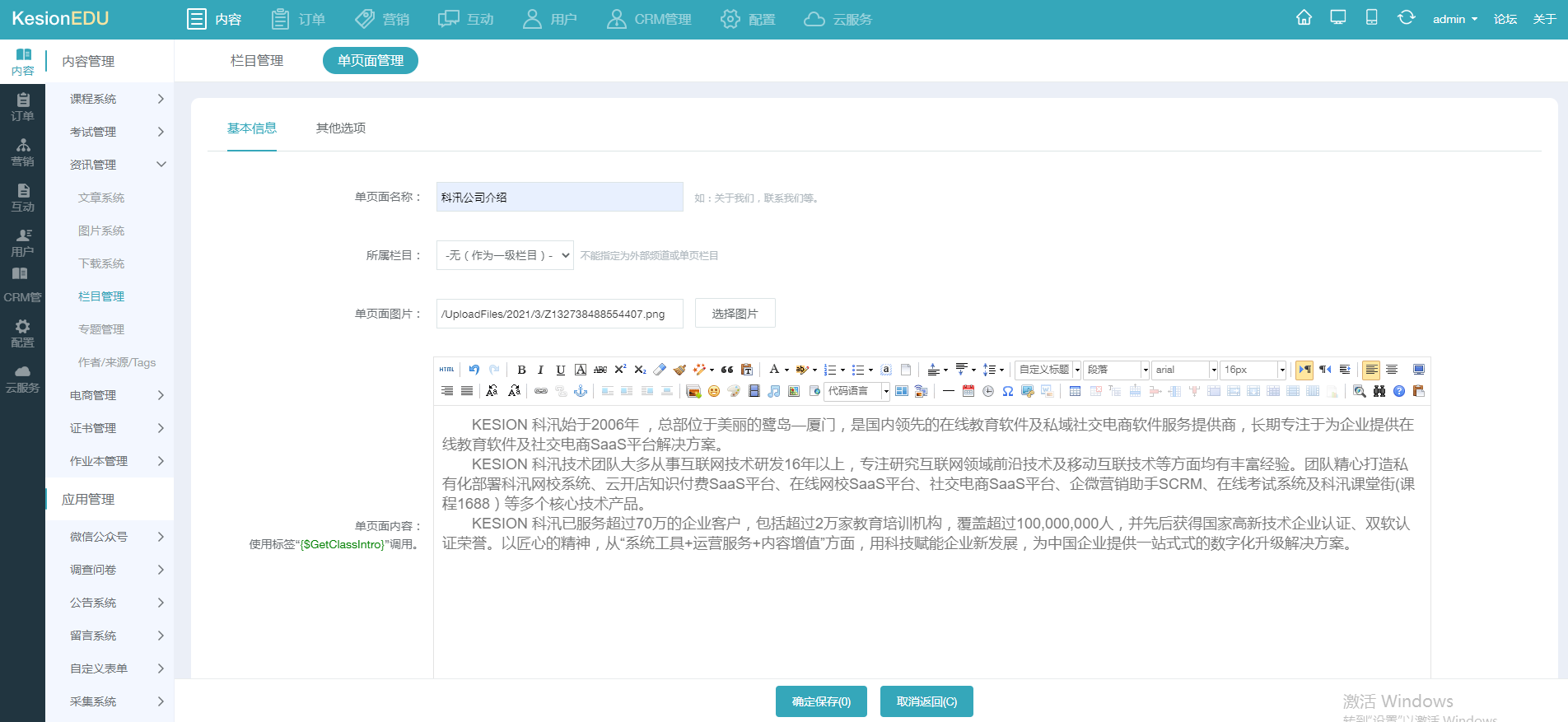1568x722 pixels.
Task: Click the fullscreen editor icon
Action: pyautogui.click(x=1418, y=370)
